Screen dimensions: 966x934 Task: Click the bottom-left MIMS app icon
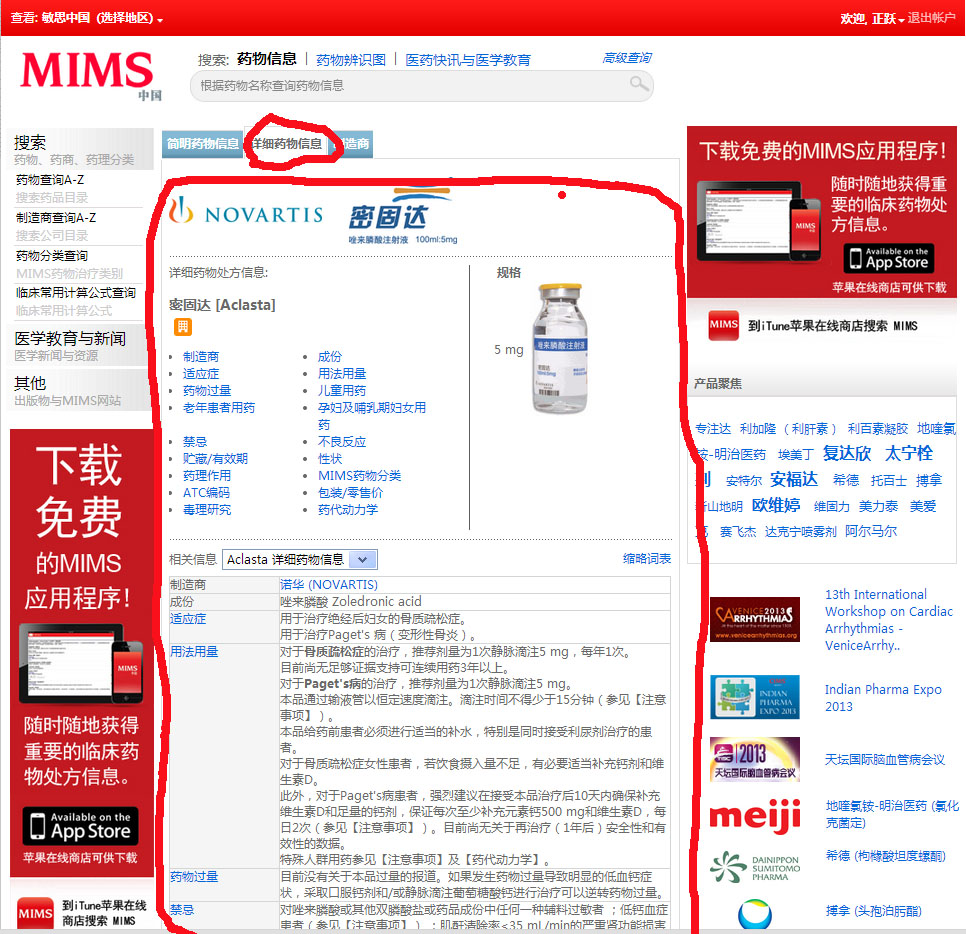[x=35, y=913]
